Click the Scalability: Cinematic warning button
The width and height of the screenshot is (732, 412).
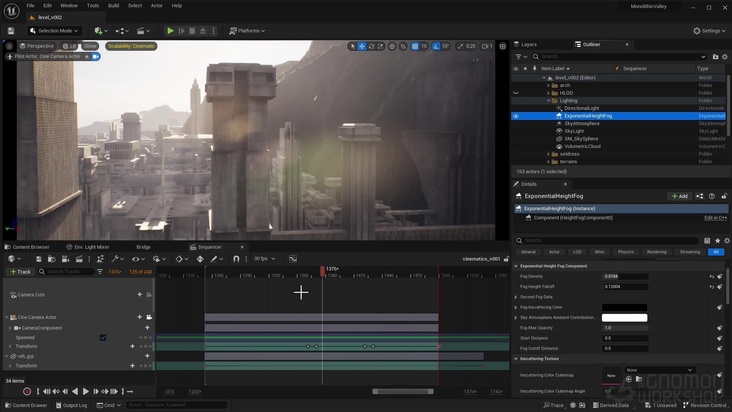[131, 46]
